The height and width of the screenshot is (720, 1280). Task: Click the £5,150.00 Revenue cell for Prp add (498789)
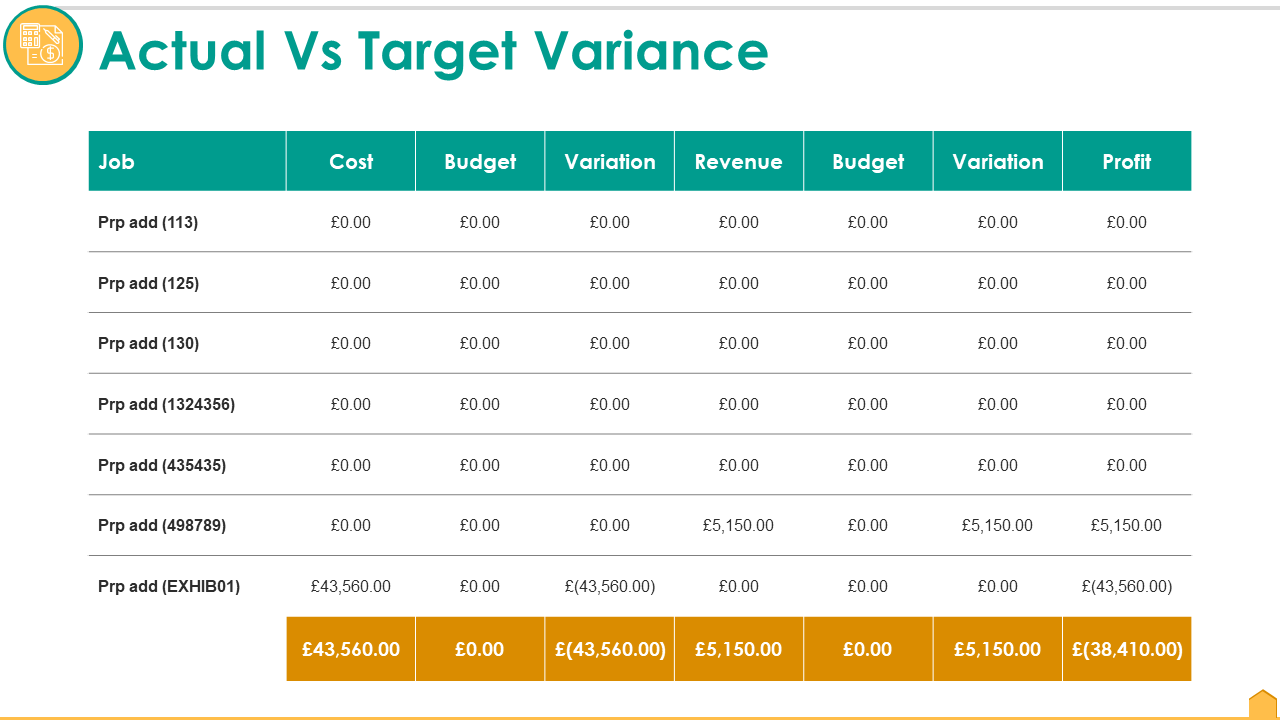pos(739,525)
